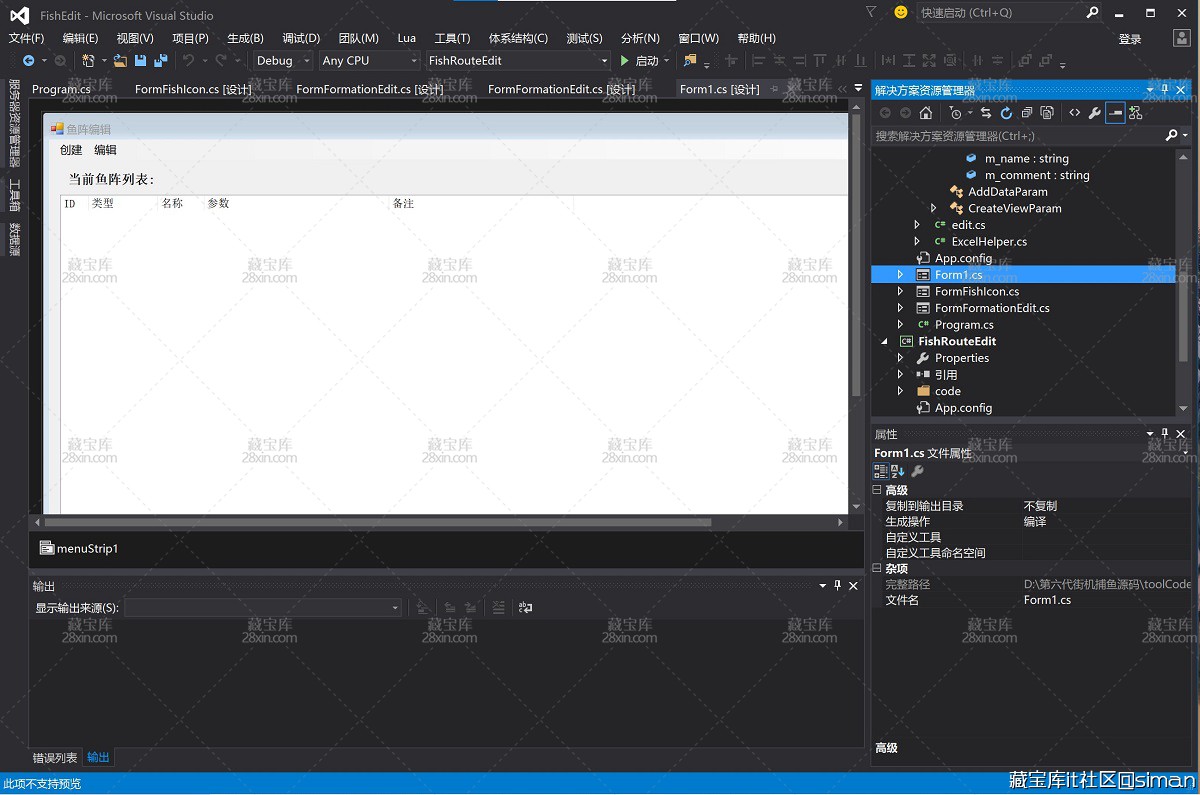Click the Solution Explorer search input field
1200x795 pixels.
coord(1017,135)
